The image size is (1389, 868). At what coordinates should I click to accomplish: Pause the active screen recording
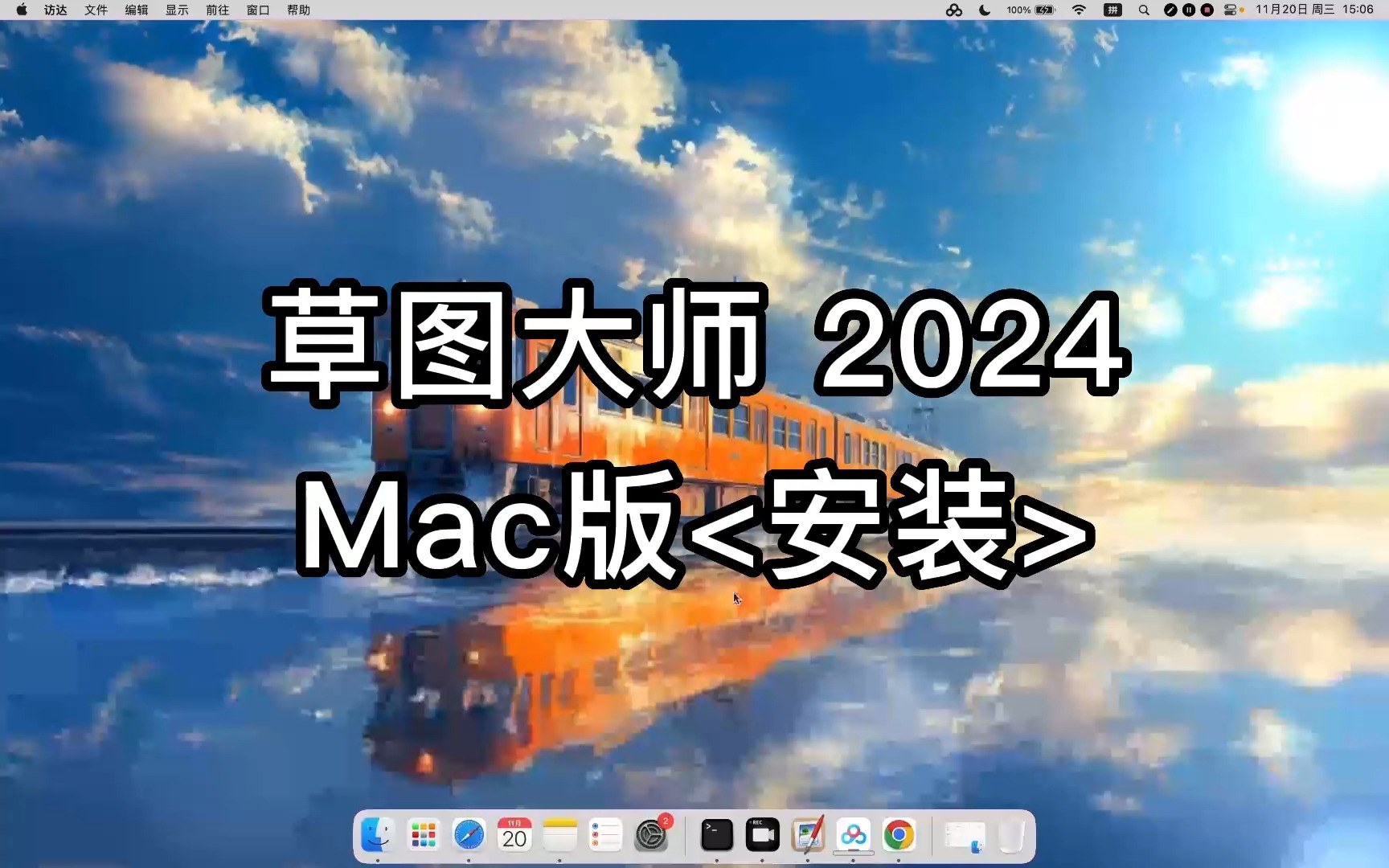point(1188,10)
